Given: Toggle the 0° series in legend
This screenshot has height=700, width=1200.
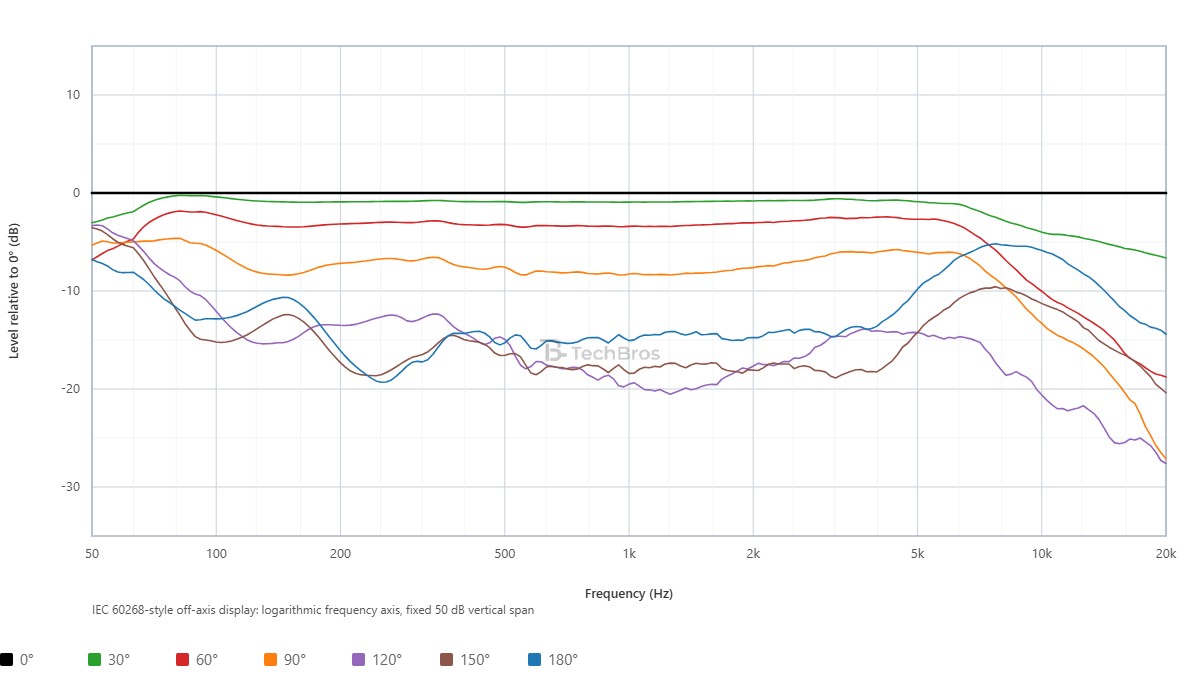Looking at the screenshot, I should click(17, 659).
